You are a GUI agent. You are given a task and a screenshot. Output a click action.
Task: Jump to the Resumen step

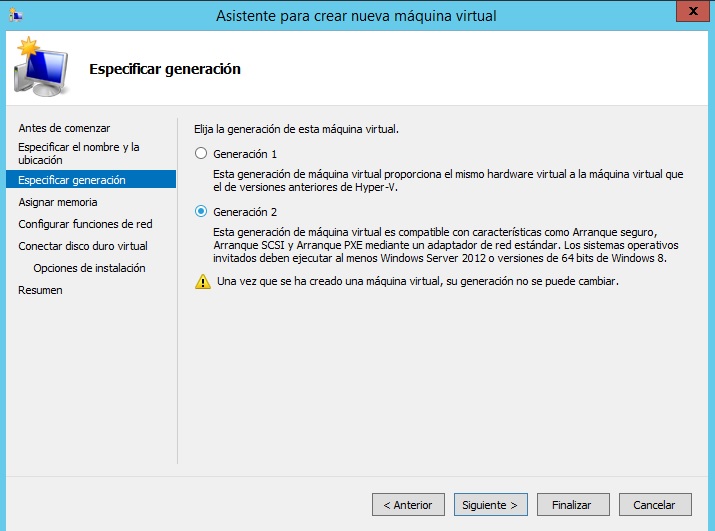[40, 290]
